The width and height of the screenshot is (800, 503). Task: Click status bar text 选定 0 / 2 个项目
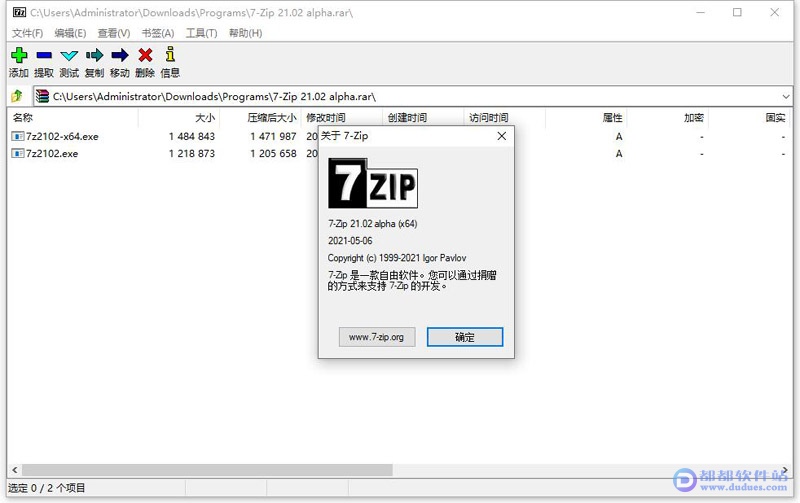(x=46, y=488)
